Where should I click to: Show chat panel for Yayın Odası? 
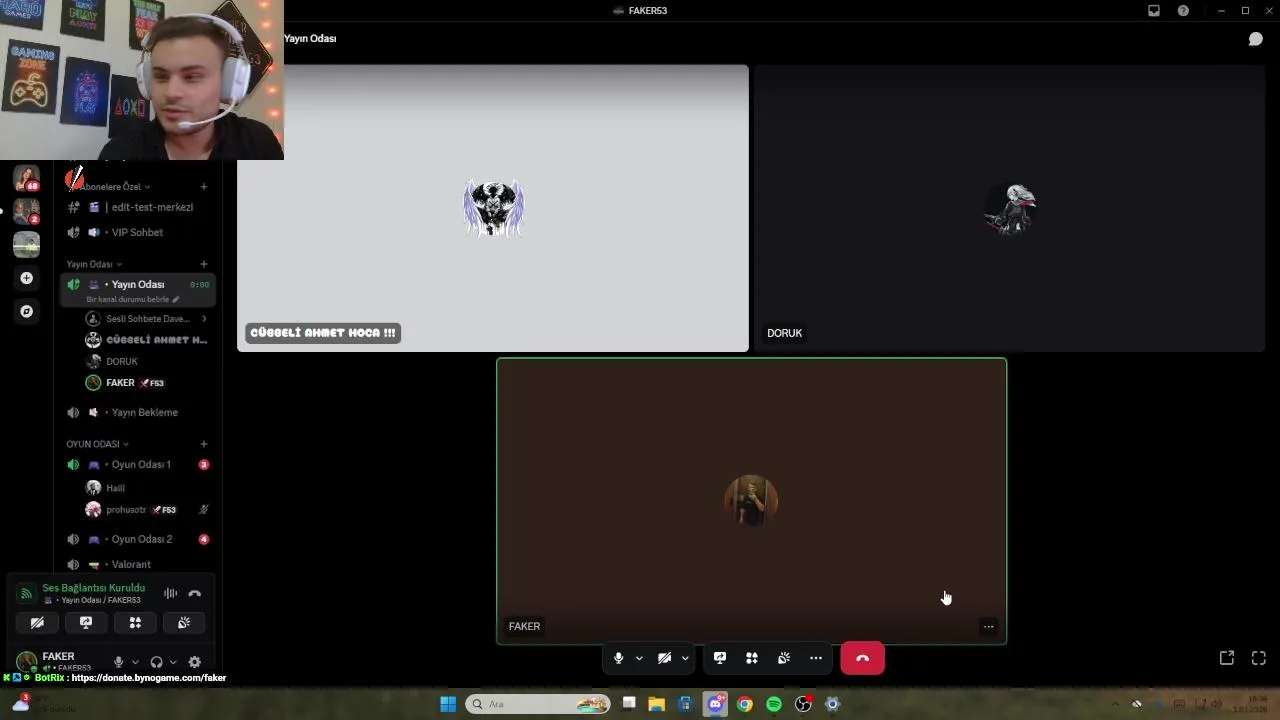coord(1255,39)
